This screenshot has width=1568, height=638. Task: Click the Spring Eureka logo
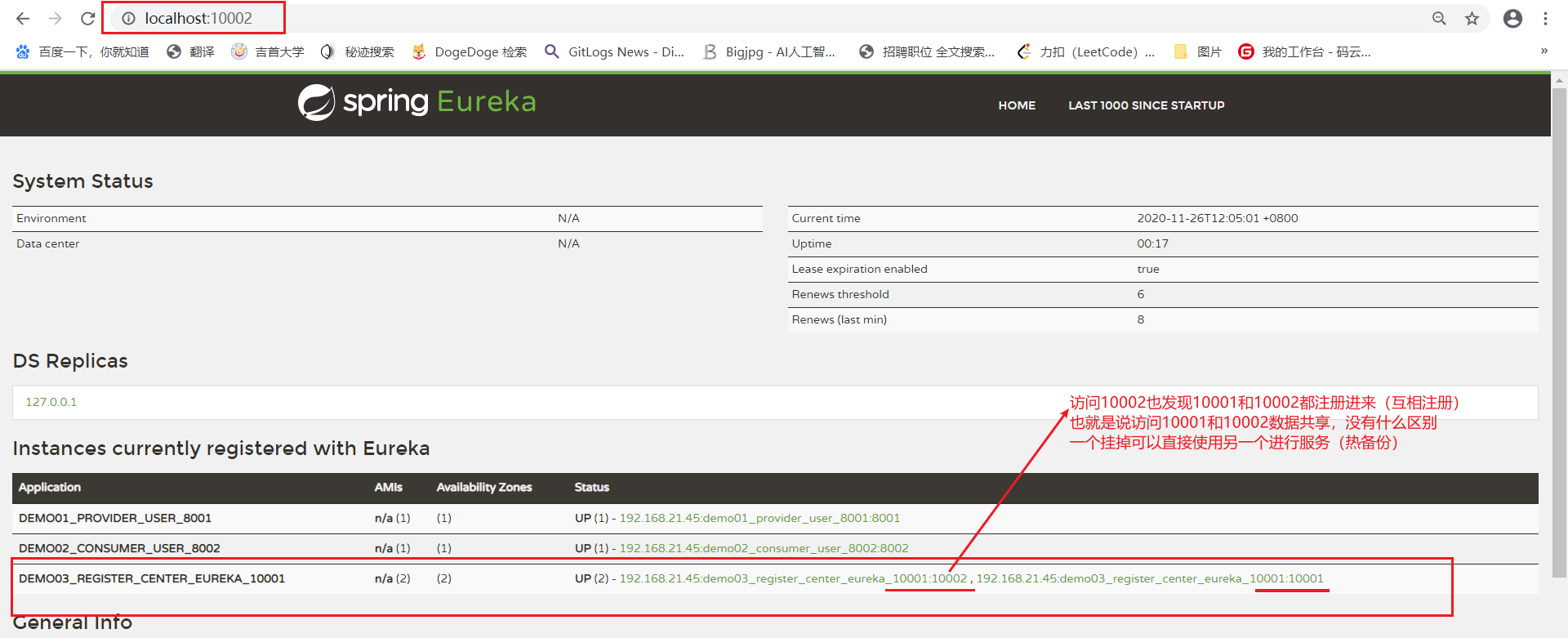point(416,102)
